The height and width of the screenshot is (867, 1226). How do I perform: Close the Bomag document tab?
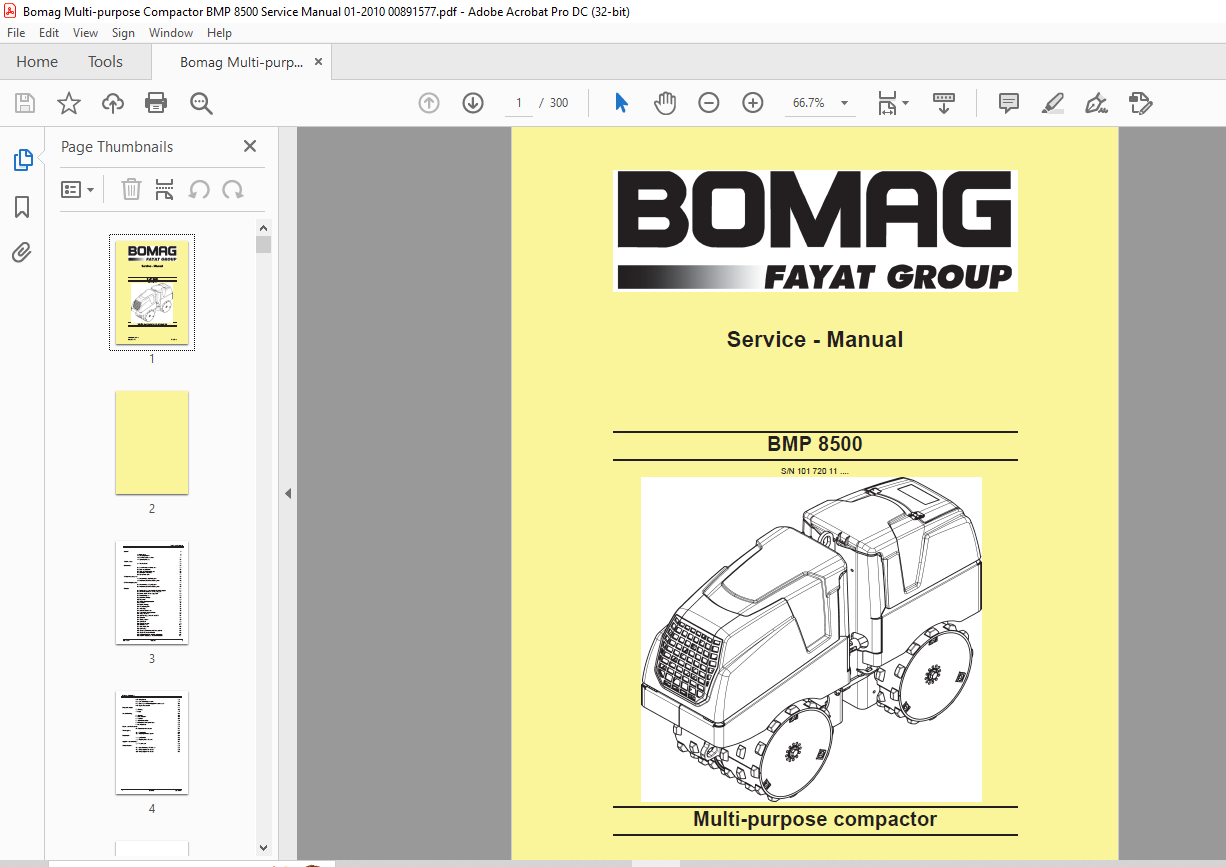[x=319, y=62]
